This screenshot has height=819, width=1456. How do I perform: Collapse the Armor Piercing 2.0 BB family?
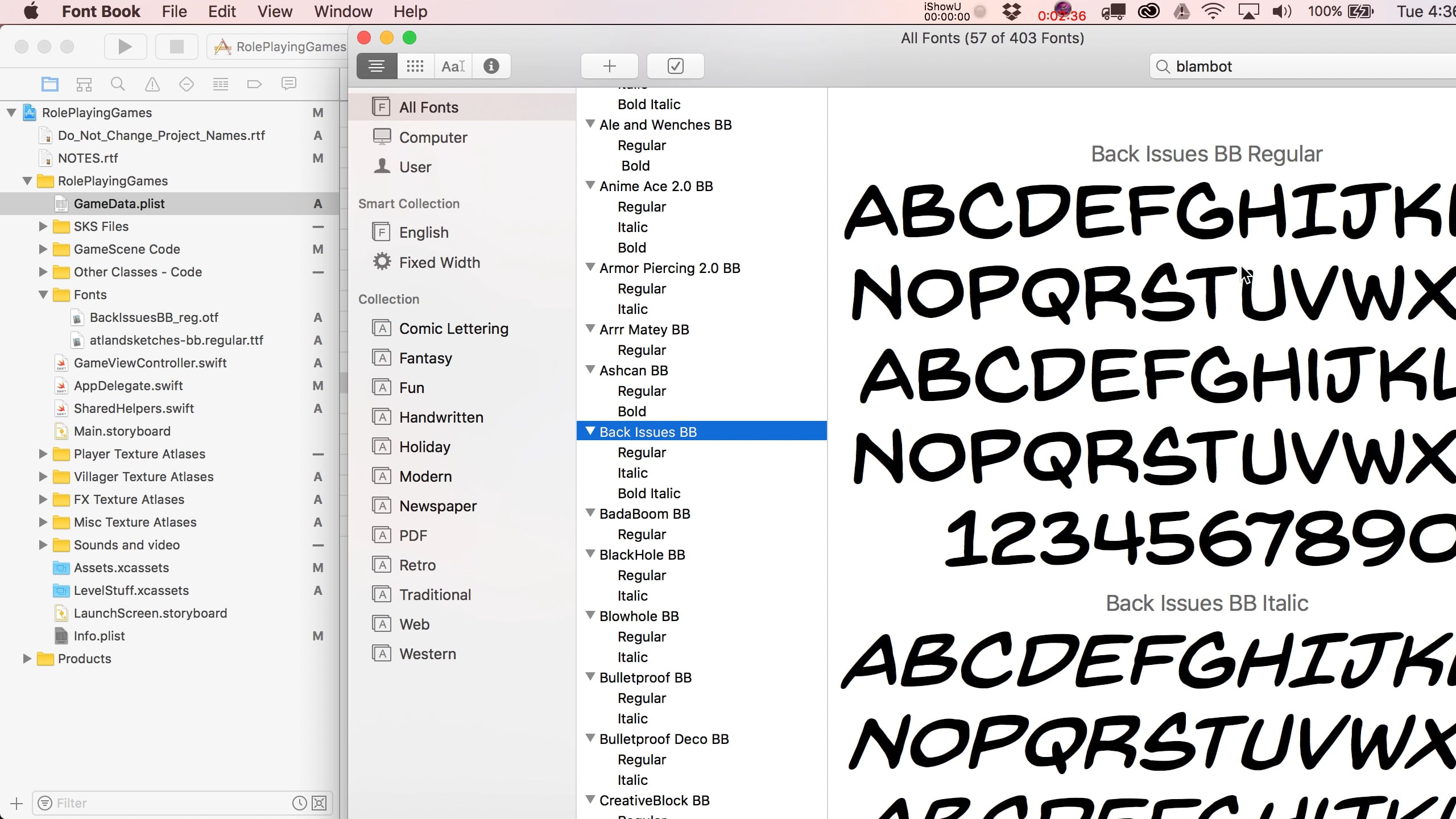click(590, 267)
